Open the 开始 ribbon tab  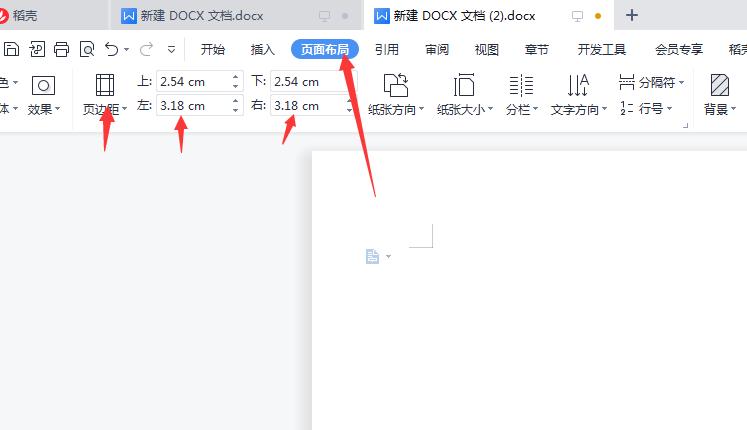pyautogui.click(x=212, y=50)
